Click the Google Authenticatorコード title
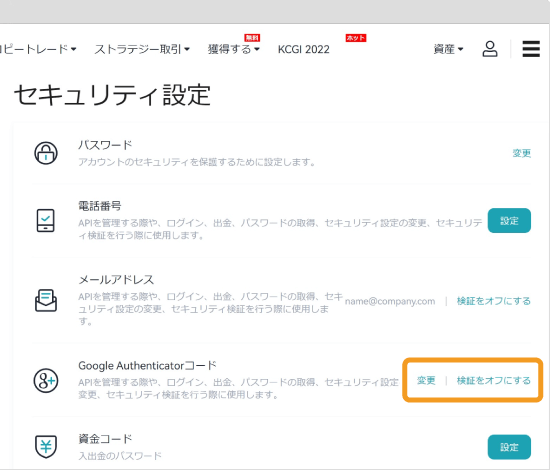 [x=147, y=365]
